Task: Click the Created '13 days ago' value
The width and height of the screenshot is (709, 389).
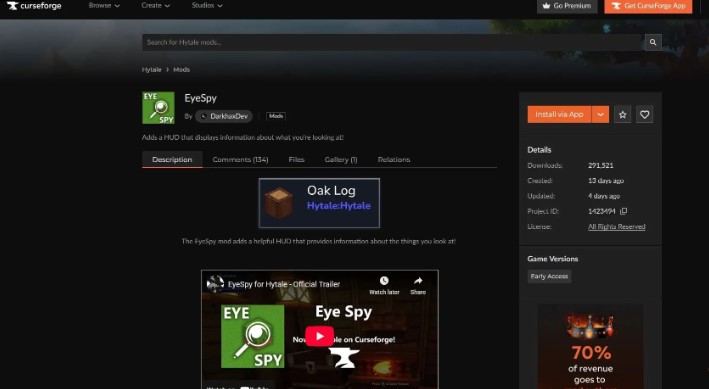Action: click(x=606, y=180)
